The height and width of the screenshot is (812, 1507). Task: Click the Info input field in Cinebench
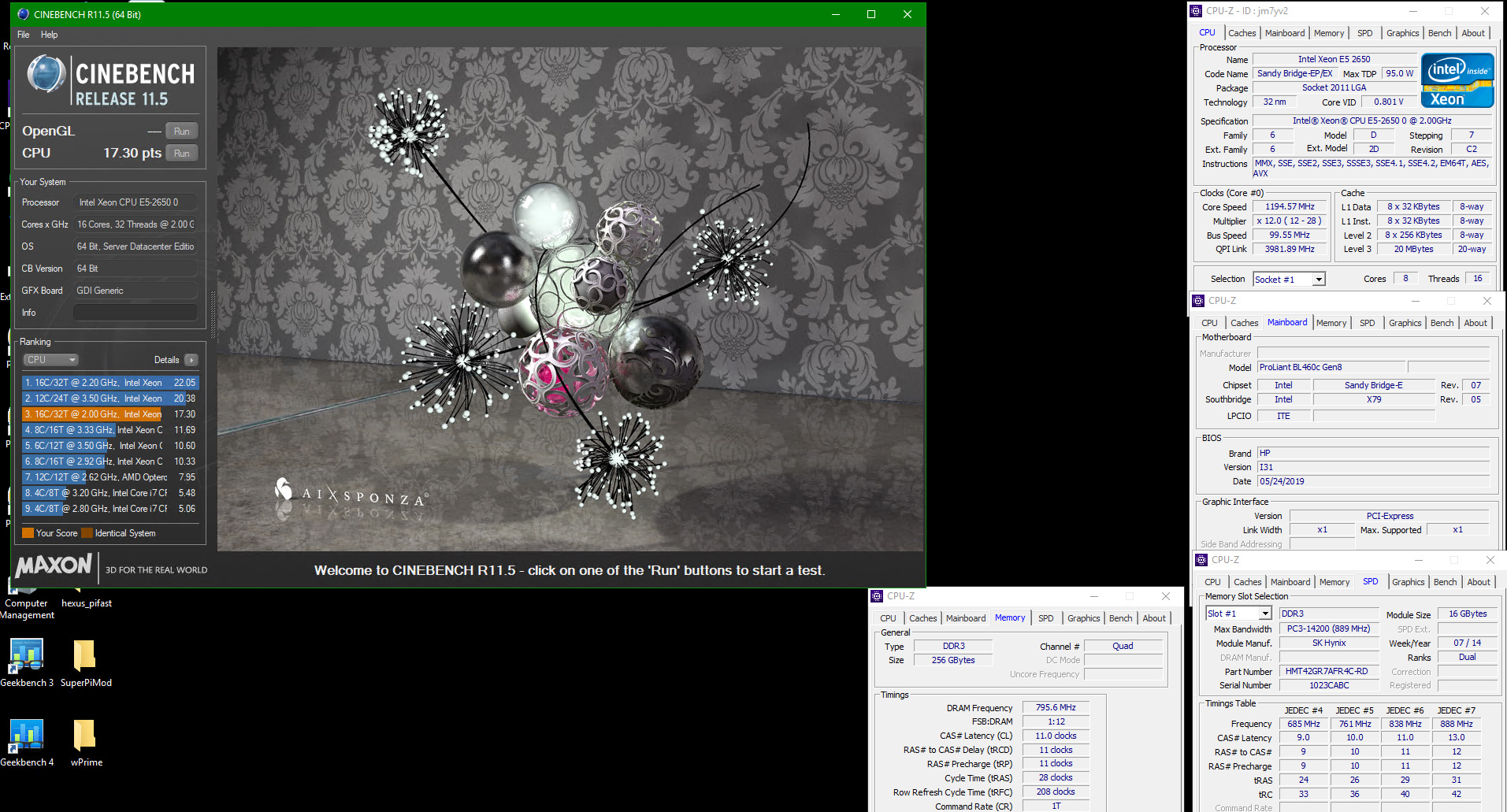(135, 313)
